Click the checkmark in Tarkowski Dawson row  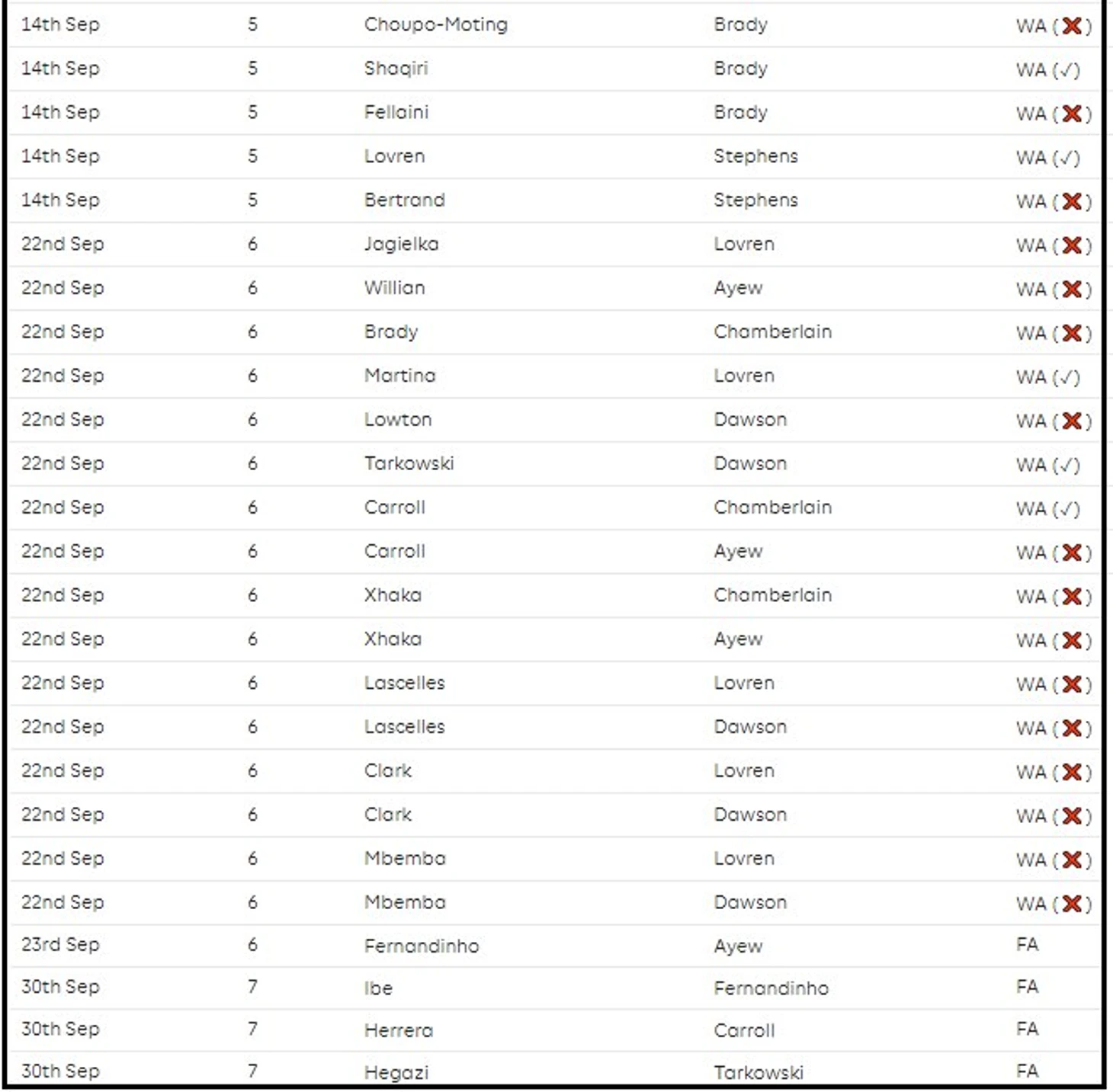[1066, 465]
